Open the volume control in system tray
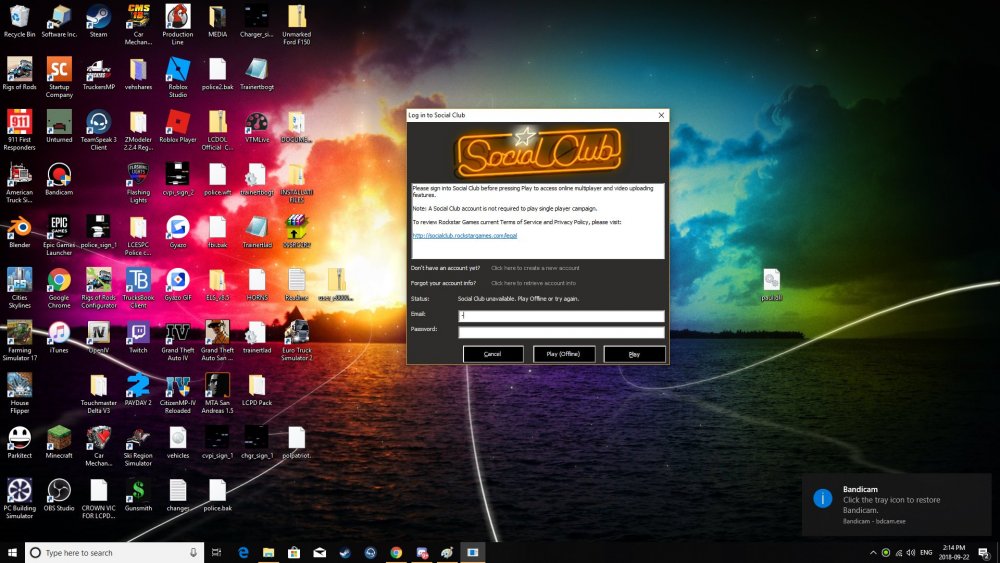This screenshot has width=1000, height=563. pyautogui.click(x=911, y=552)
